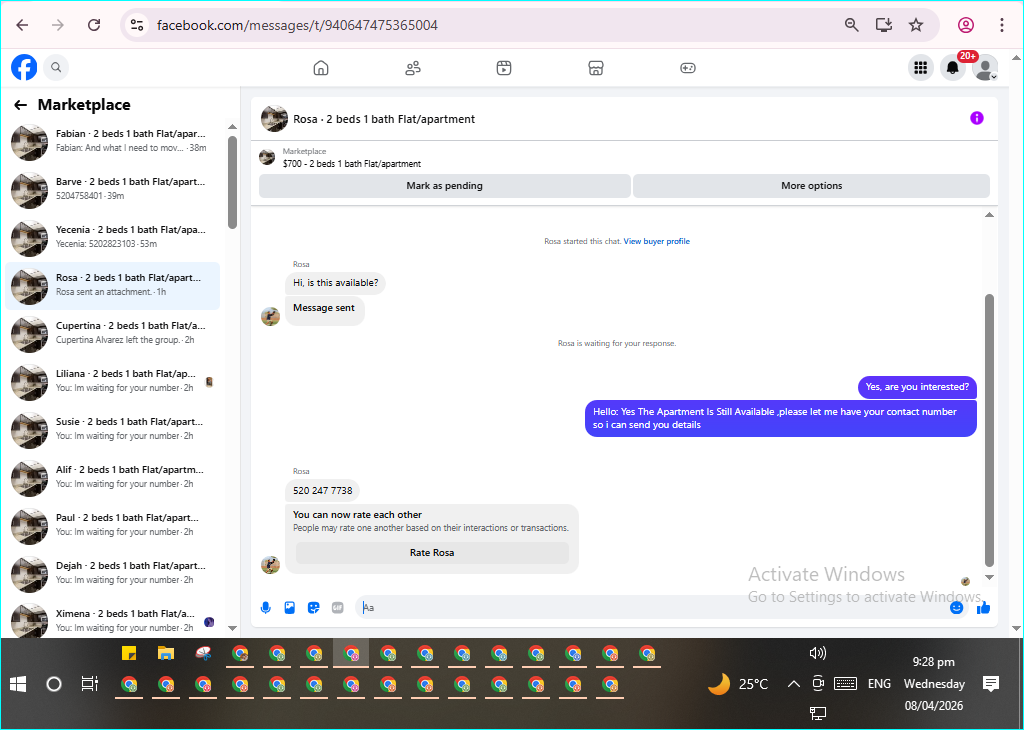Viewport: 1024px width, 730px height.
Task: Open View buyer profile link
Action: [656, 241]
